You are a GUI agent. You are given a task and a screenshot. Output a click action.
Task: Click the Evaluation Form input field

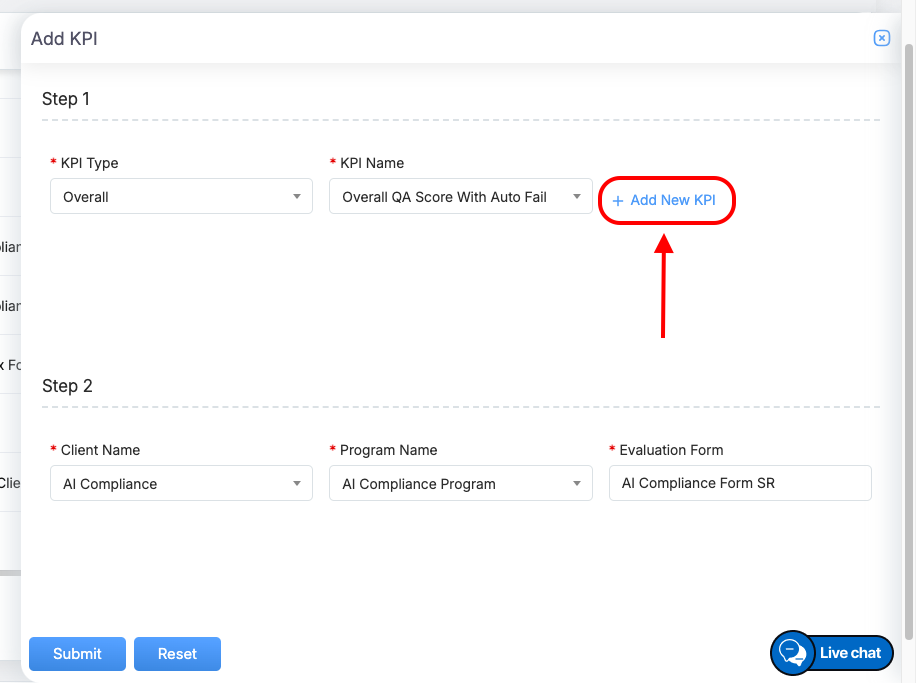[x=739, y=483]
